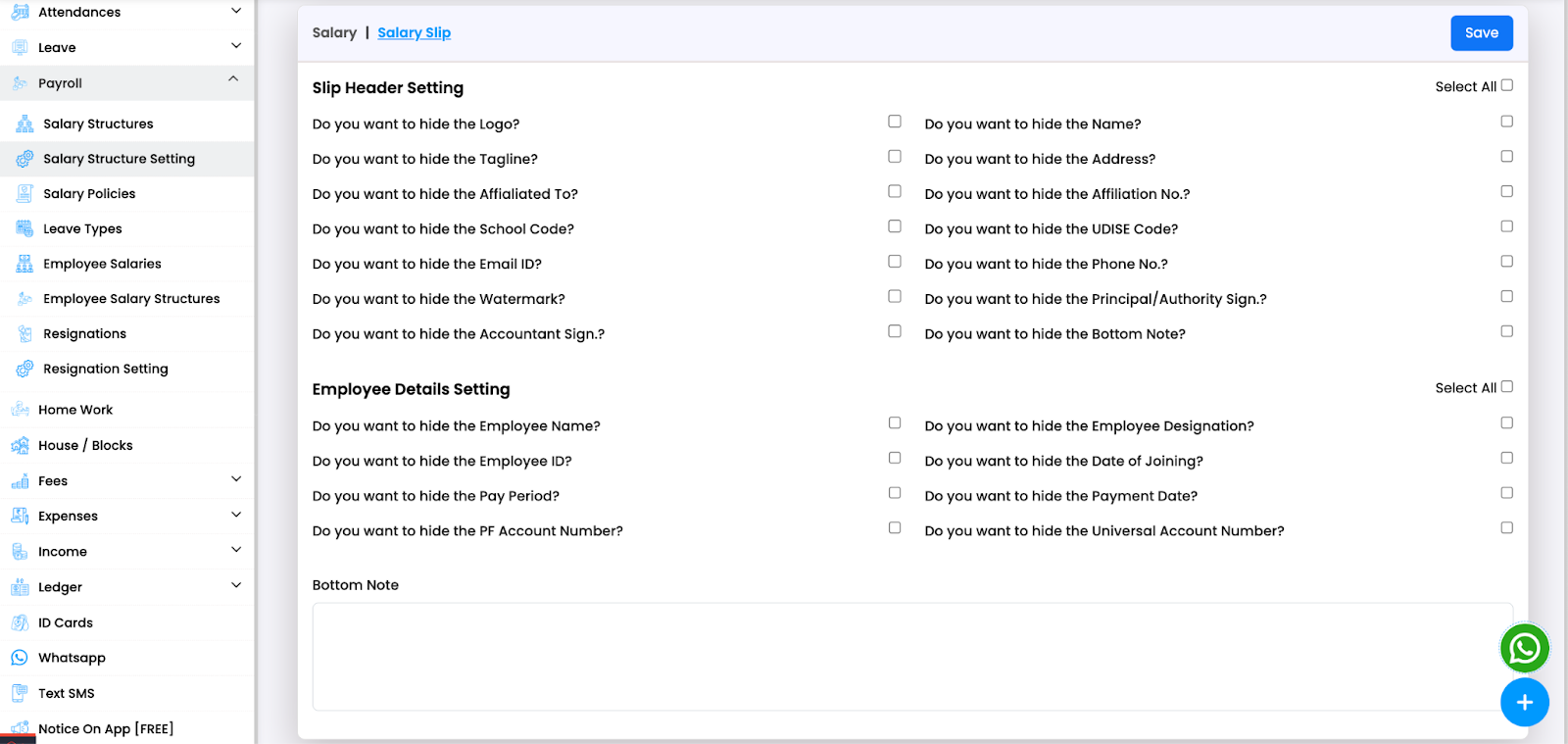Click the blue plus floating button
Screen dimensions: 1568x744
tap(1524, 702)
